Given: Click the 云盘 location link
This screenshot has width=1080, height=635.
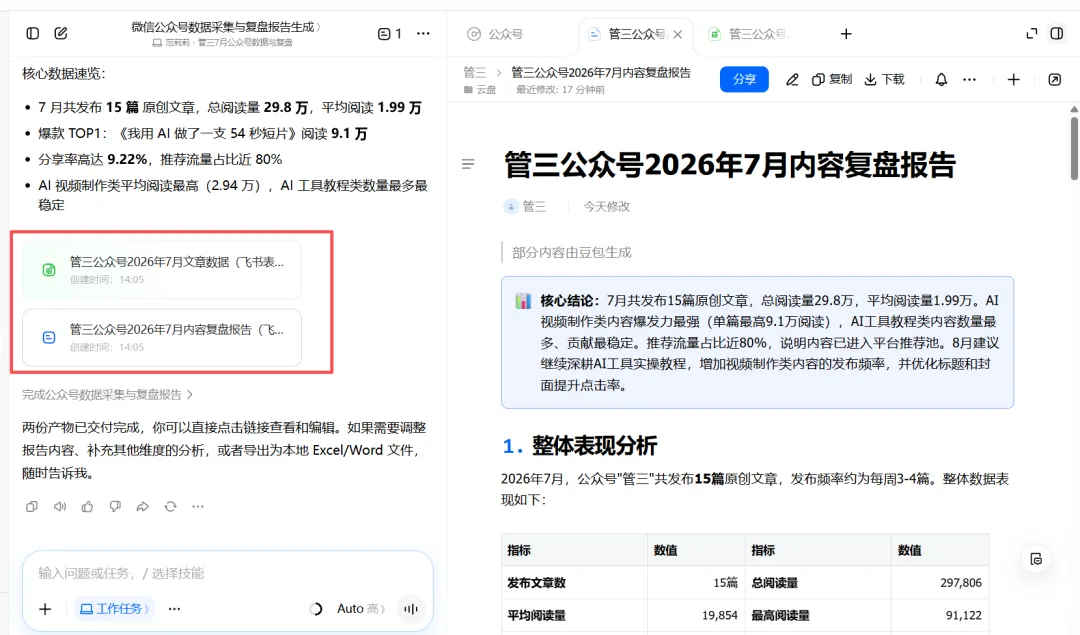Looking at the screenshot, I should [480, 90].
